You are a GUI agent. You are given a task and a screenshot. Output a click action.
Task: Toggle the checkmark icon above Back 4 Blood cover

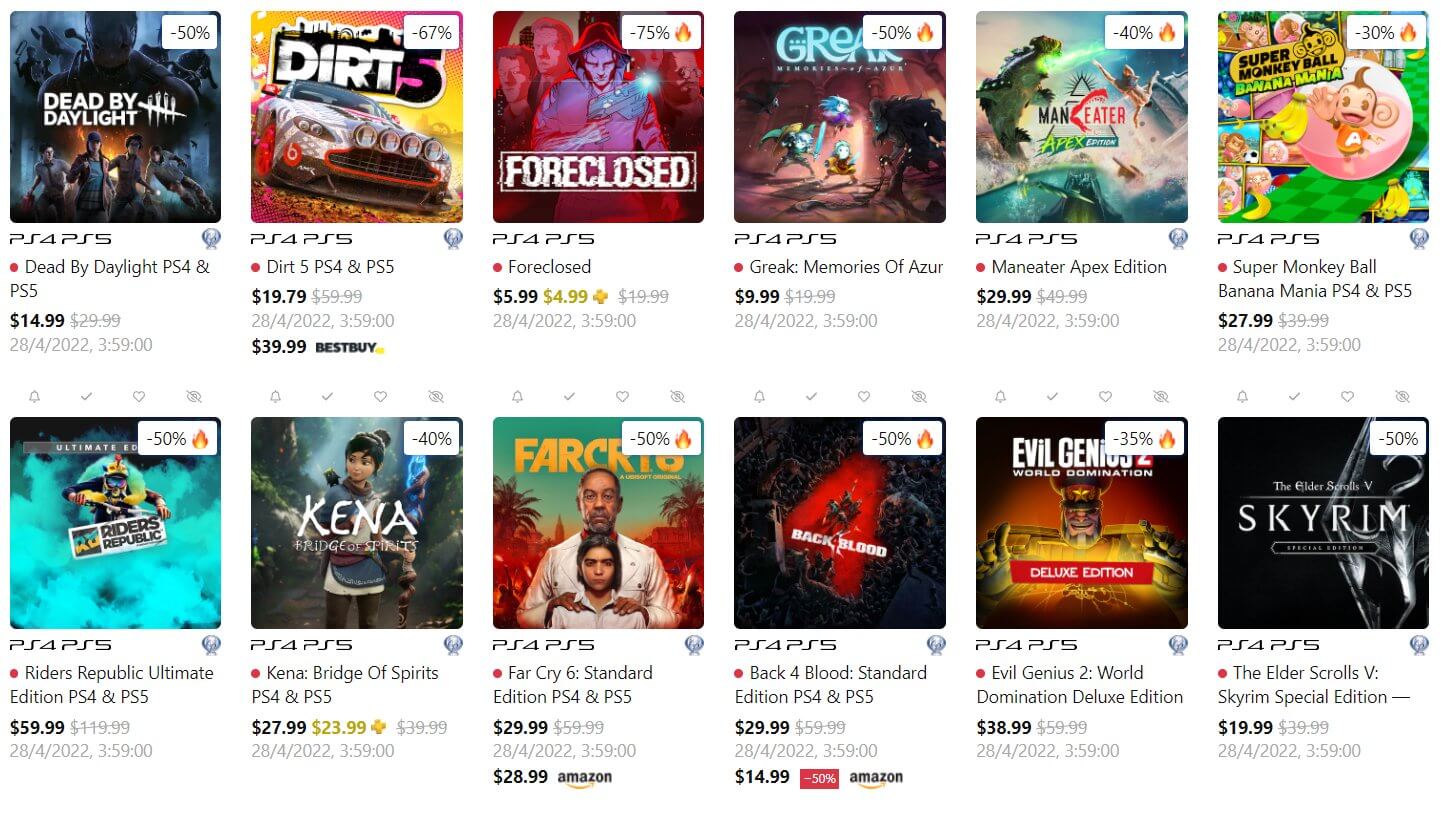(x=811, y=397)
